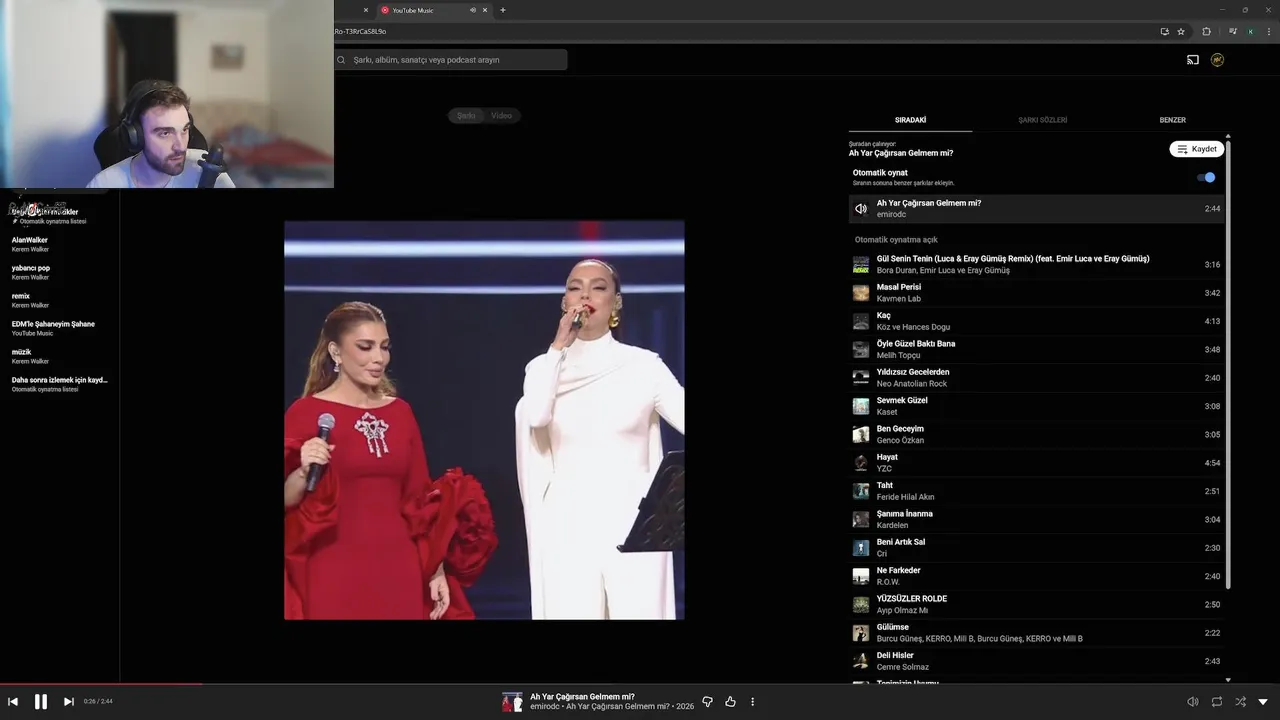This screenshot has width=1280, height=720.
Task: Open the account avatar menu
Action: click(x=1217, y=60)
